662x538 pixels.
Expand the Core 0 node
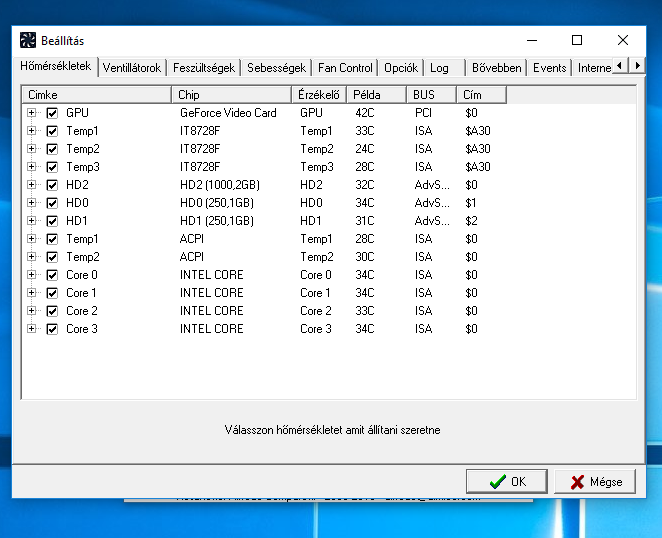pos(31,274)
